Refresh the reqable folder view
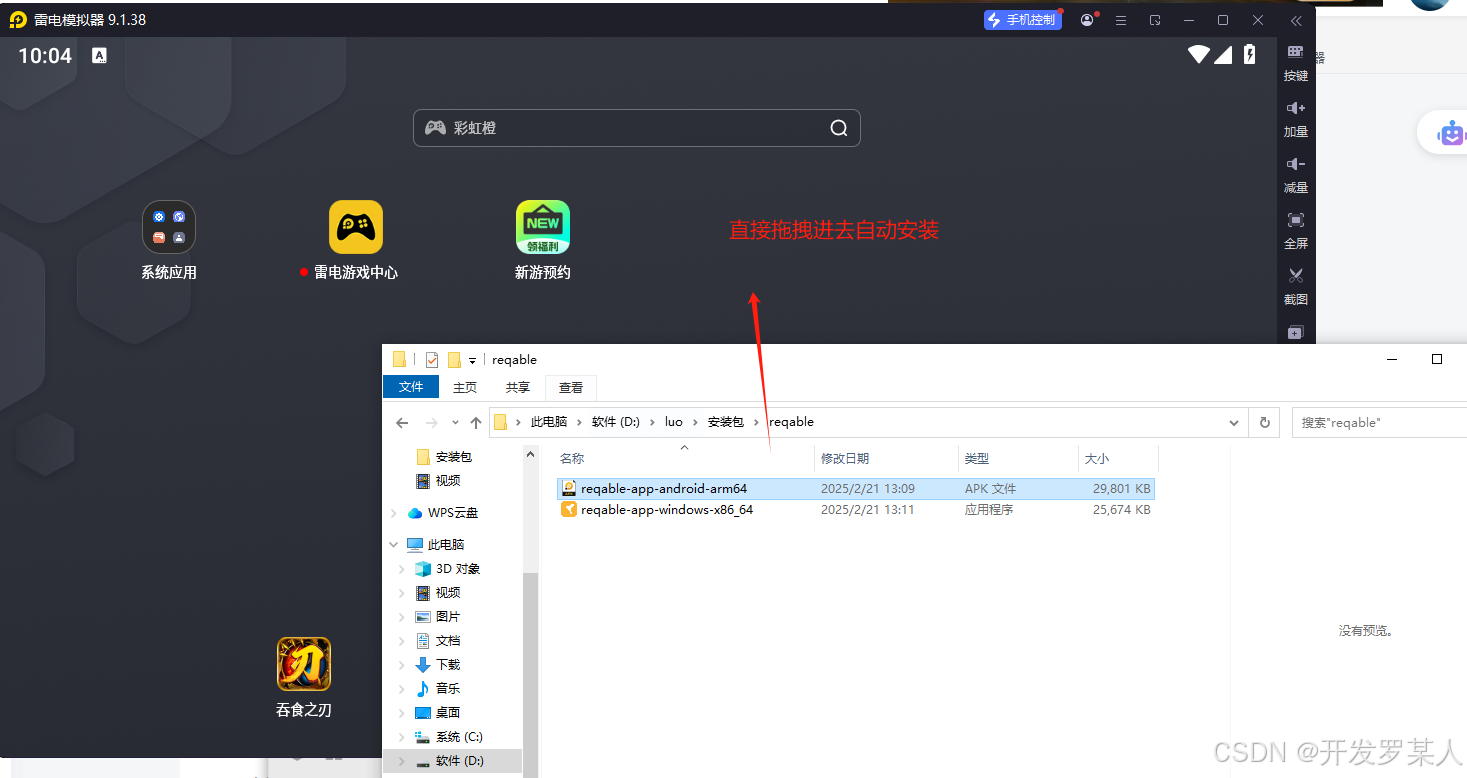 pos(1265,423)
